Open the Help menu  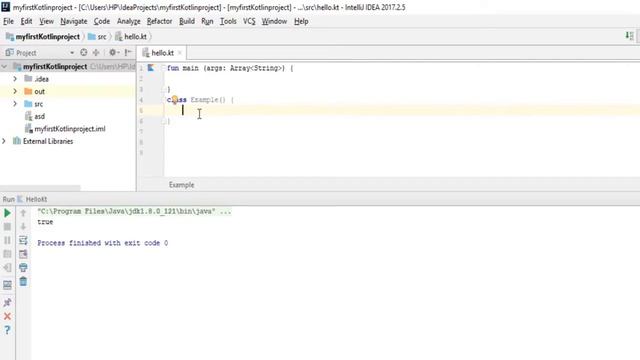click(x=301, y=21)
